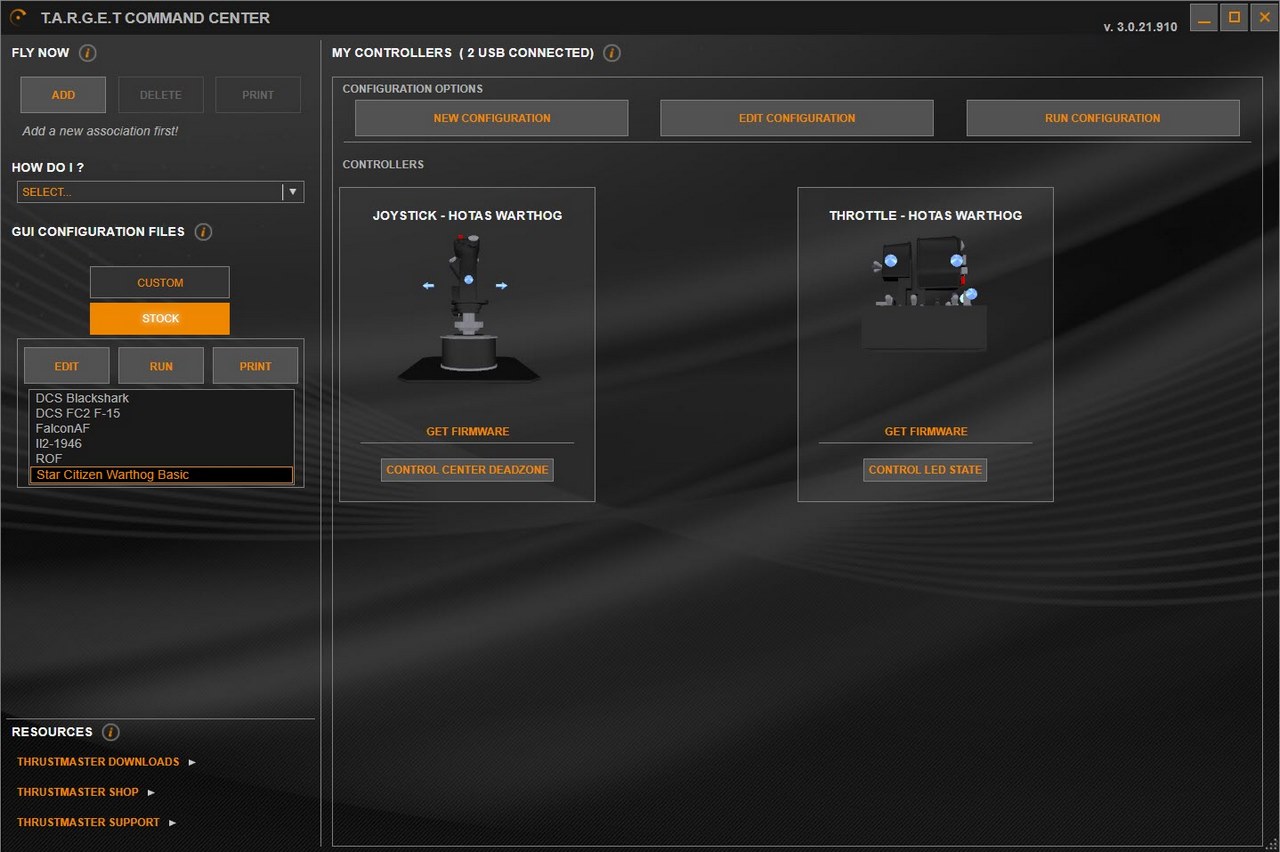Click EDIT CONFIGURATION button
The height and width of the screenshot is (852, 1280).
click(x=797, y=118)
